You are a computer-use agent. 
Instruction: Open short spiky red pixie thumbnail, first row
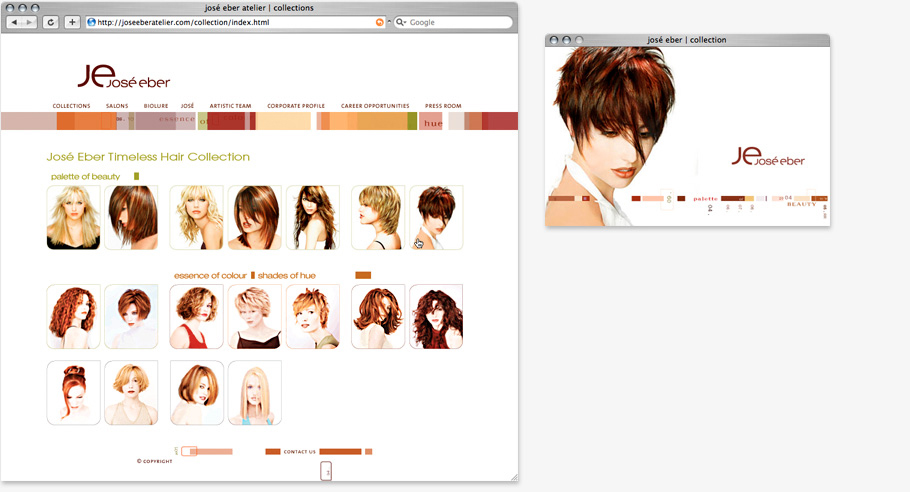pyautogui.click(x=436, y=218)
